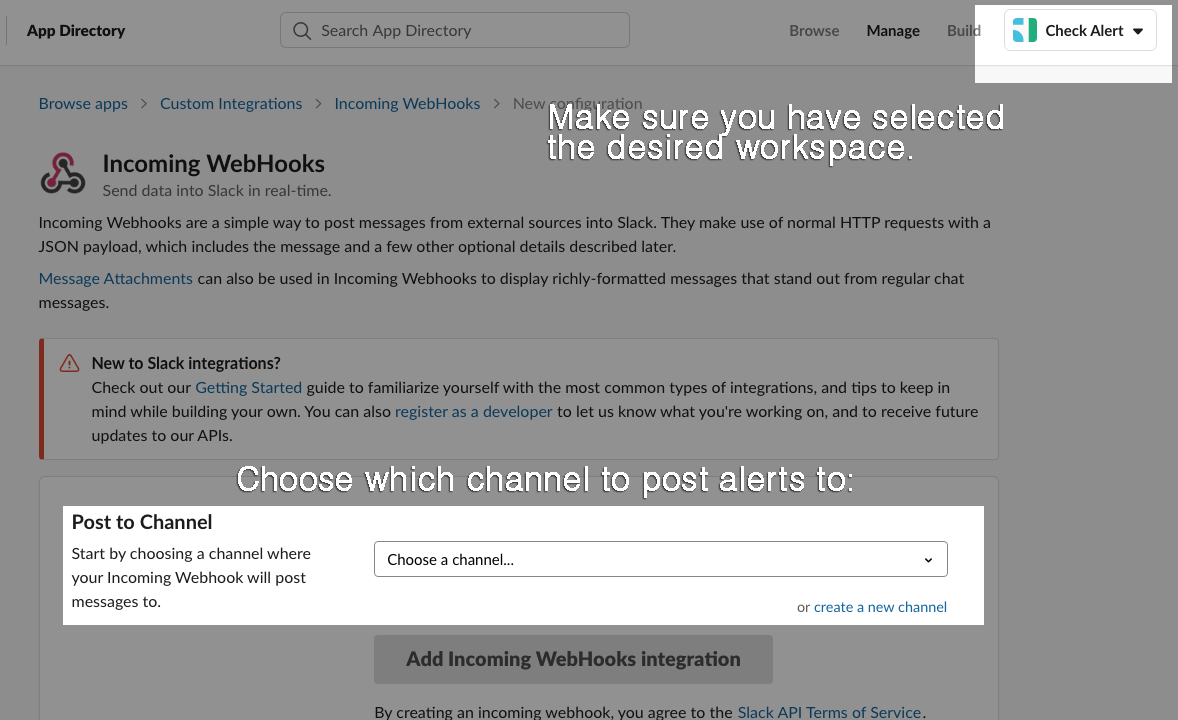Image resolution: width=1178 pixels, height=720 pixels.
Task: Click the Incoming WebHooks page heading
Action: point(213,164)
